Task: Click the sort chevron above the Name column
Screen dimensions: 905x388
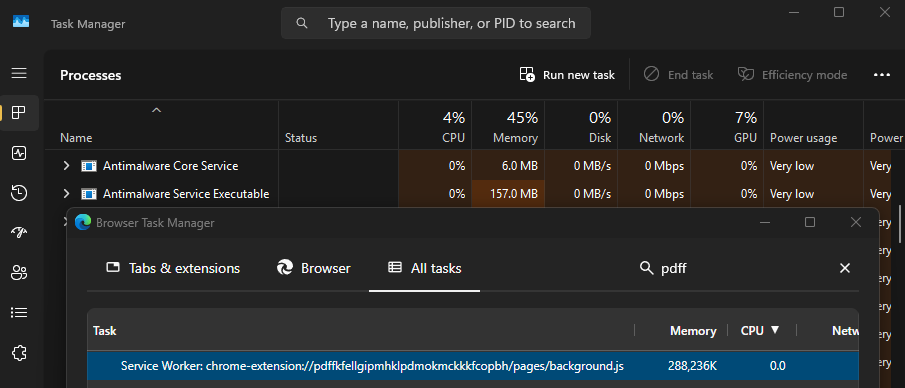Action: pyautogui.click(x=156, y=110)
